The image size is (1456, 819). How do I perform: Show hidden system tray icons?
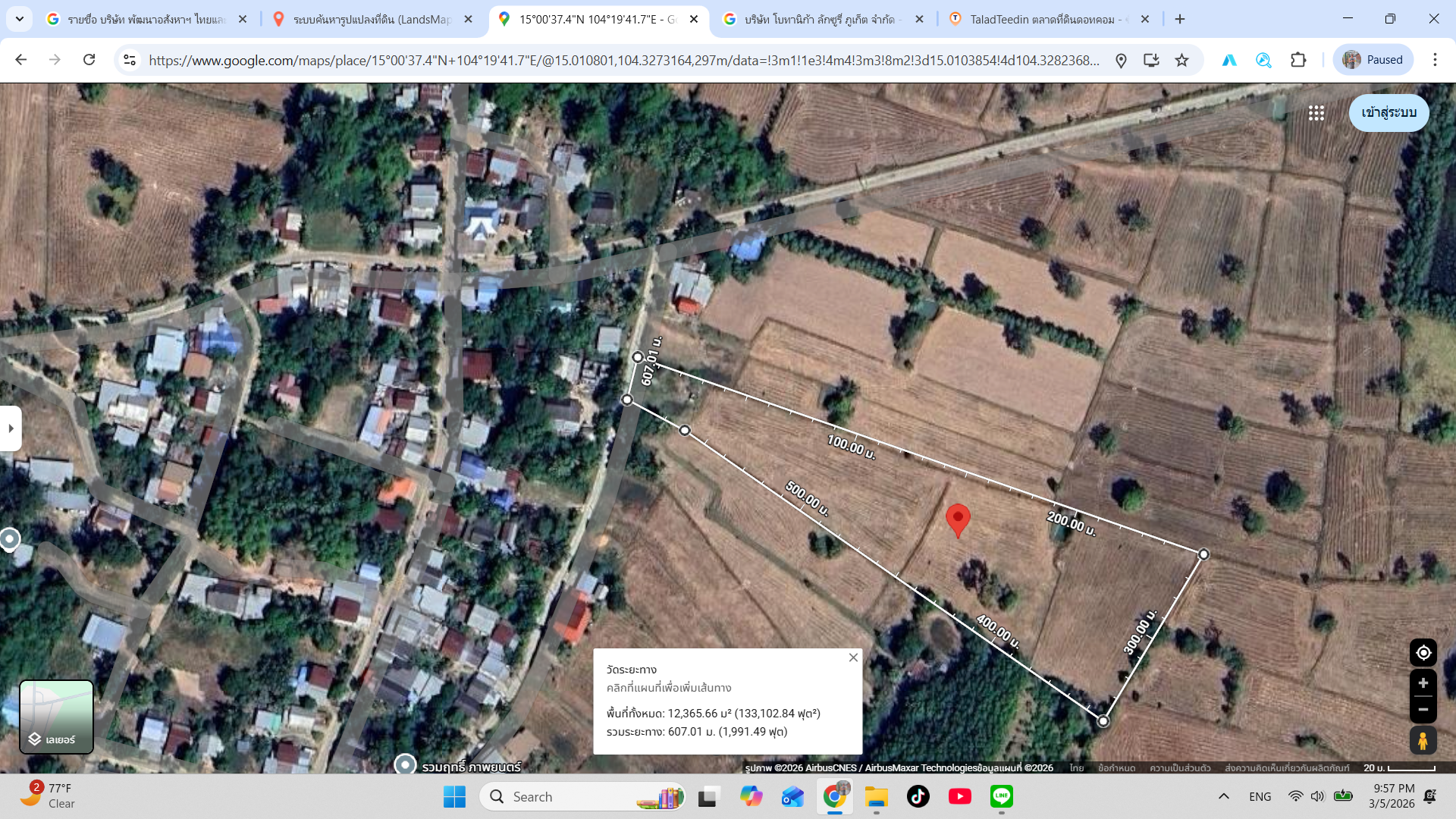pyautogui.click(x=1223, y=796)
